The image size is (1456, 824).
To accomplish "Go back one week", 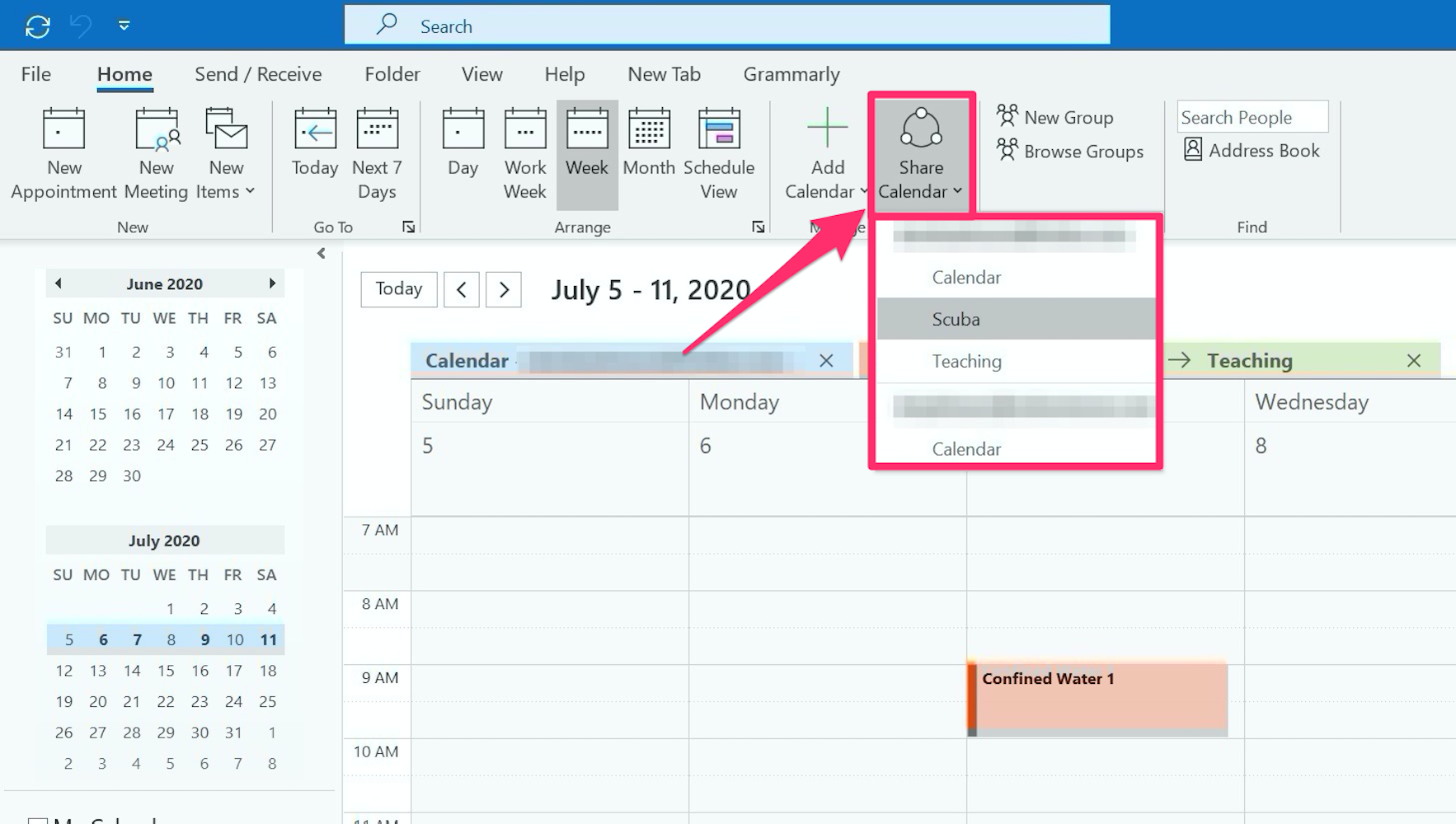I will click(462, 289).
